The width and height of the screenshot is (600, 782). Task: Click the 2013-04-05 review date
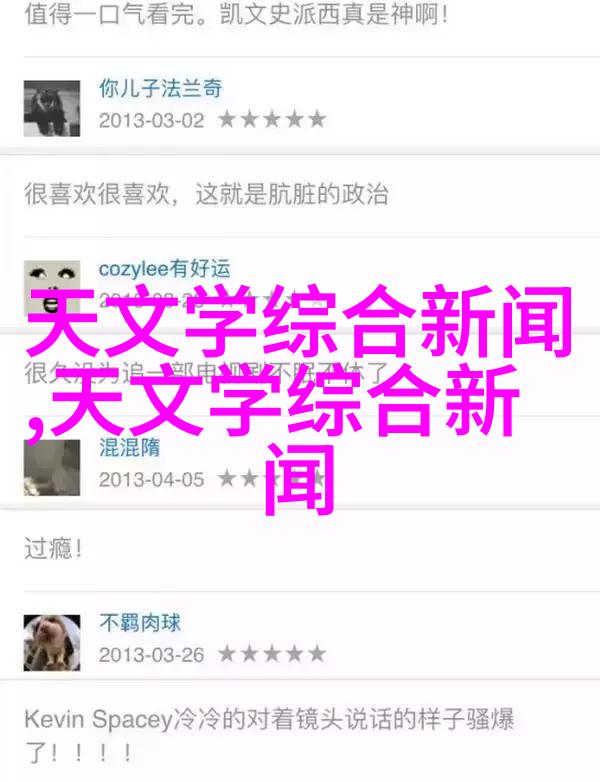coord(152,479)
